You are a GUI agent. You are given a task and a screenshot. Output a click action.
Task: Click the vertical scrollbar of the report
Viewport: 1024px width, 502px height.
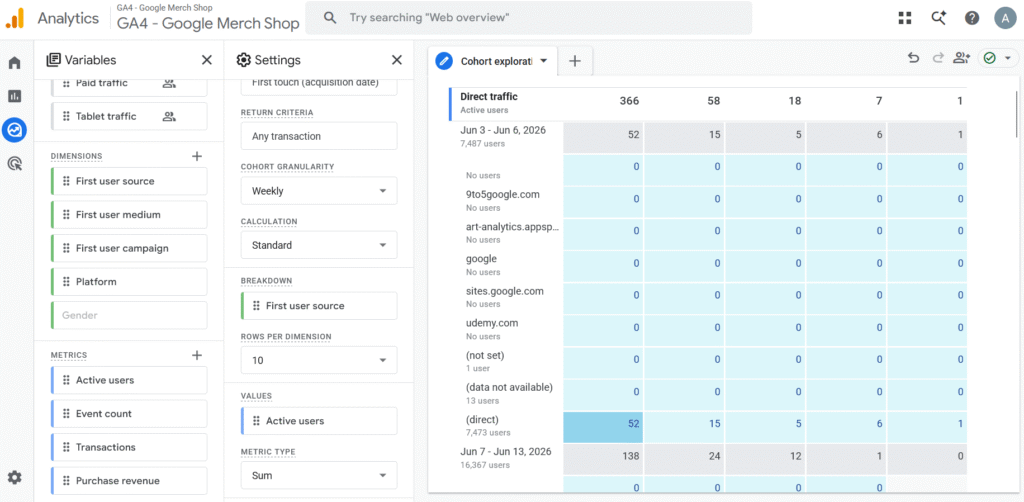(x=1016, y=114)
